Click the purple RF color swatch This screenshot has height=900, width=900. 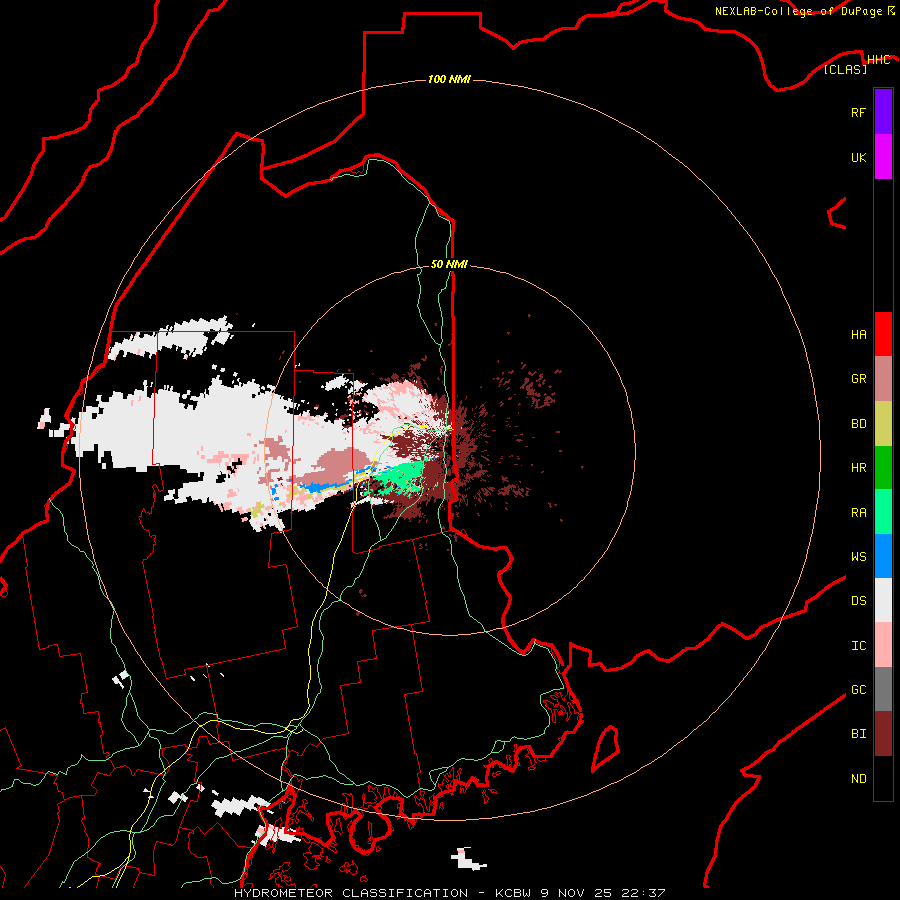tap(883, 112)
